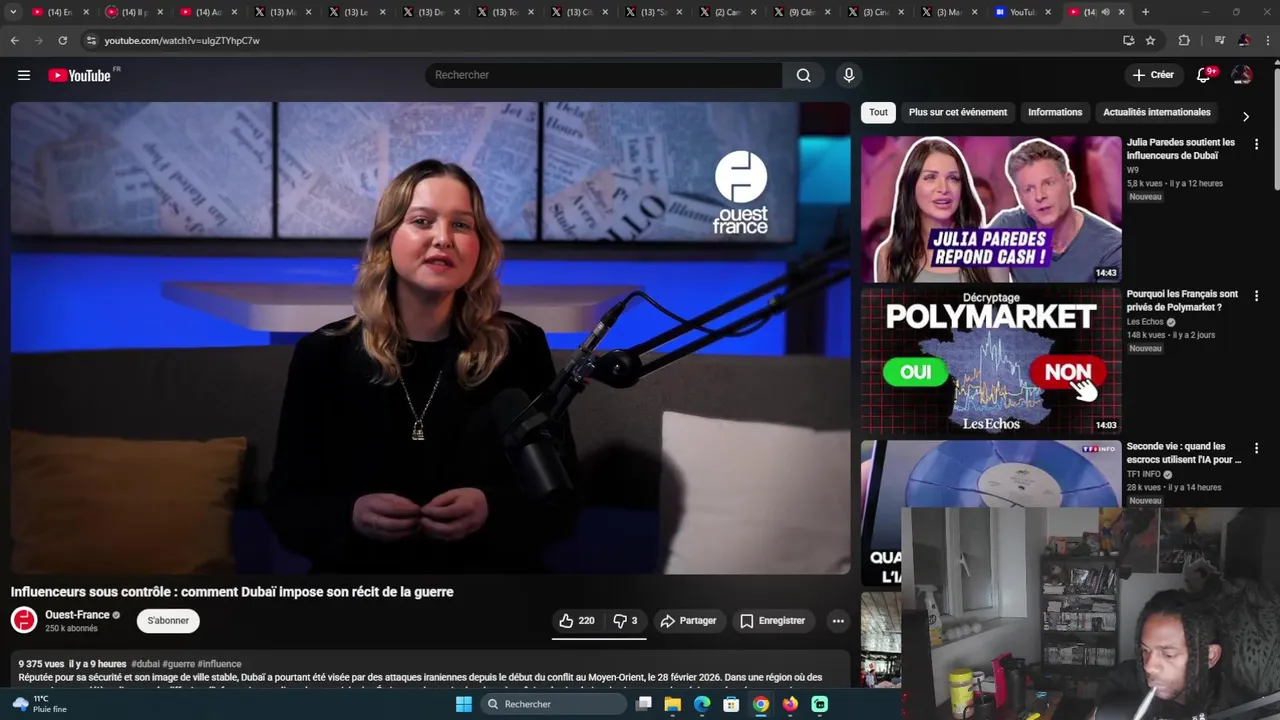
Task: Open a new browser tab
Action: 1145,12
